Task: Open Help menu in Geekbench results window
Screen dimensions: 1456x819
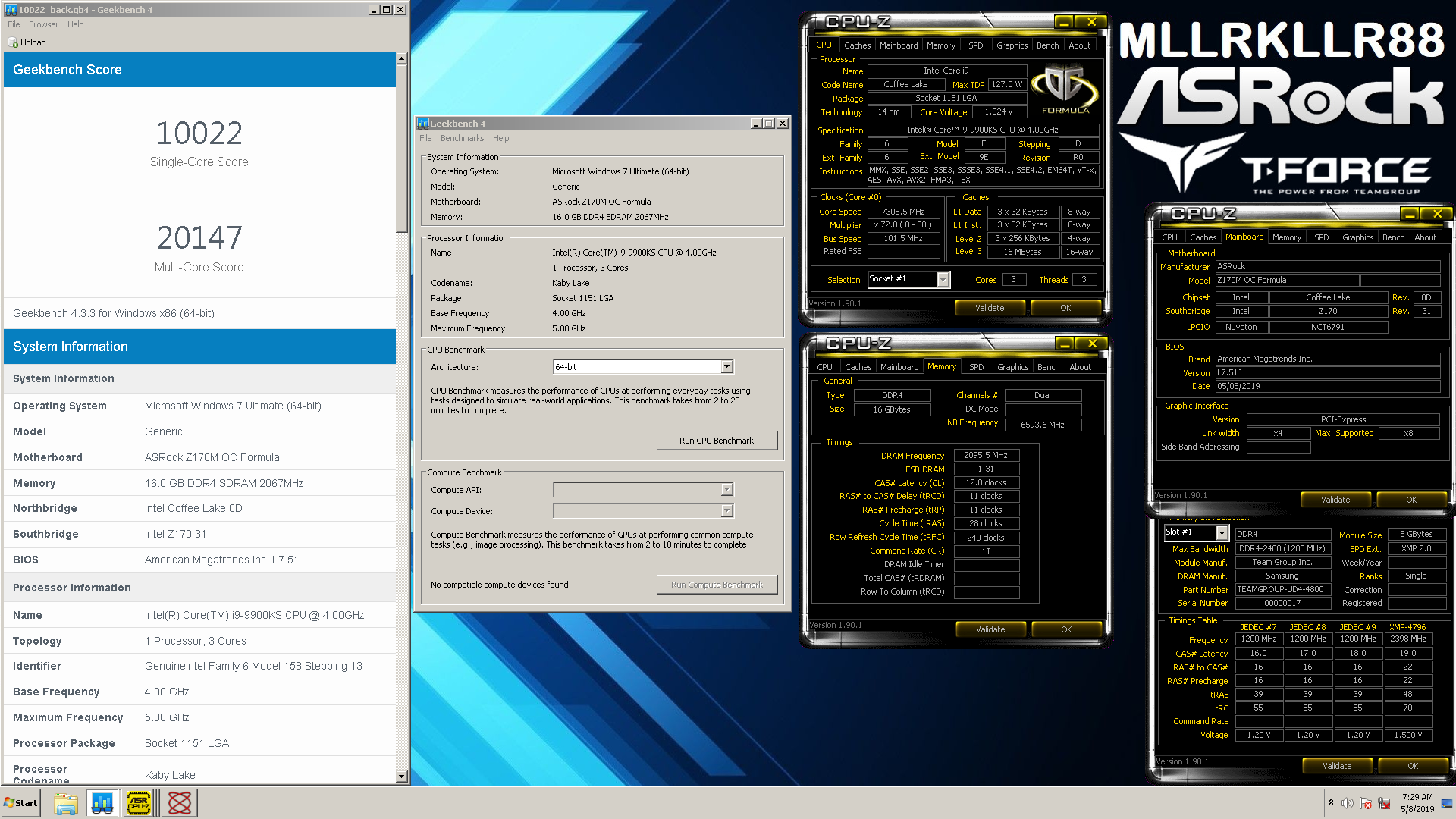Action: click(75, 24)
